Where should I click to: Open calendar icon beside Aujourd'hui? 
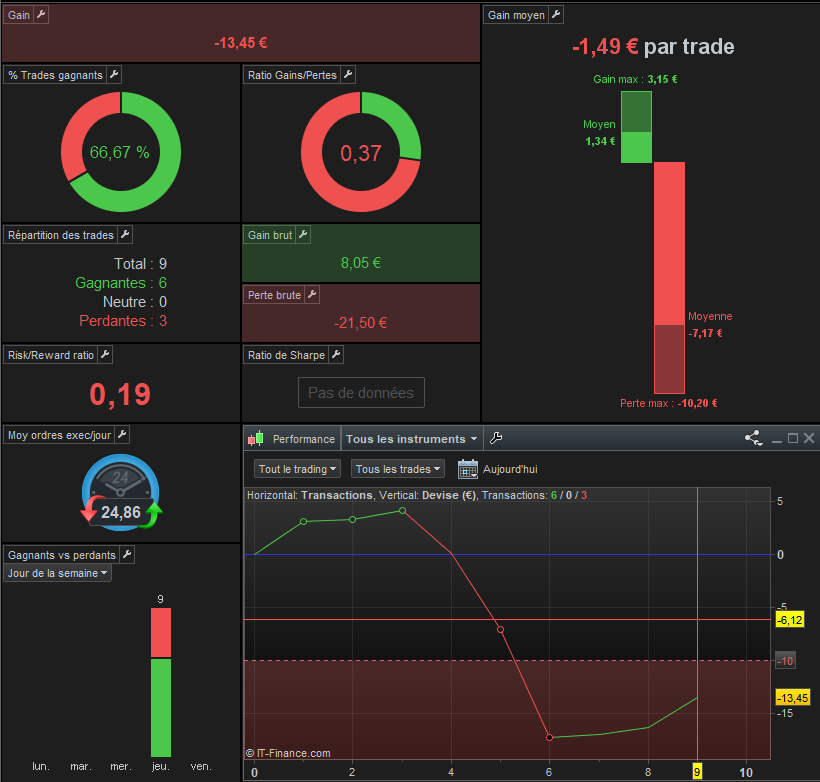(x=468, y=469)
